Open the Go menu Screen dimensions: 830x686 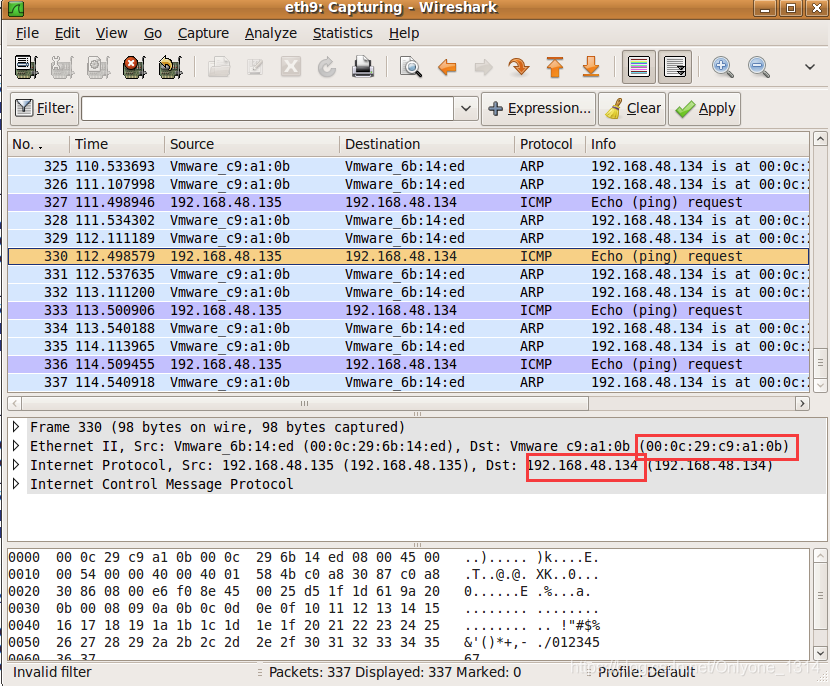point(152,33)
